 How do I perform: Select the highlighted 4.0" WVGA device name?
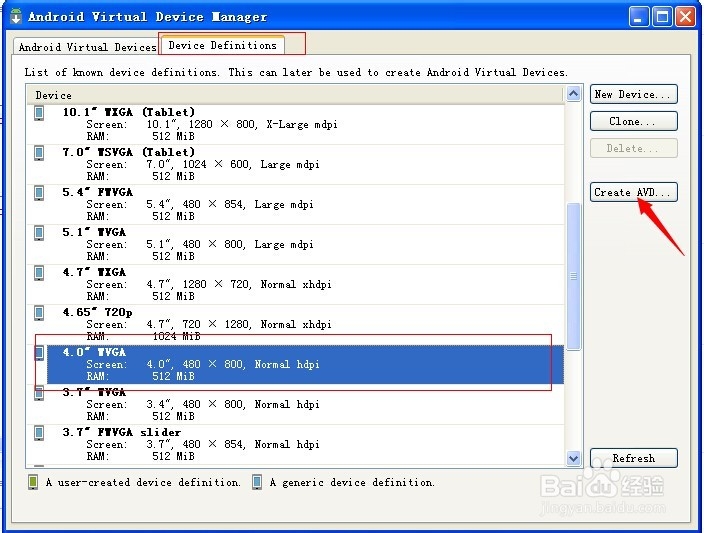(x=94, y=352)
